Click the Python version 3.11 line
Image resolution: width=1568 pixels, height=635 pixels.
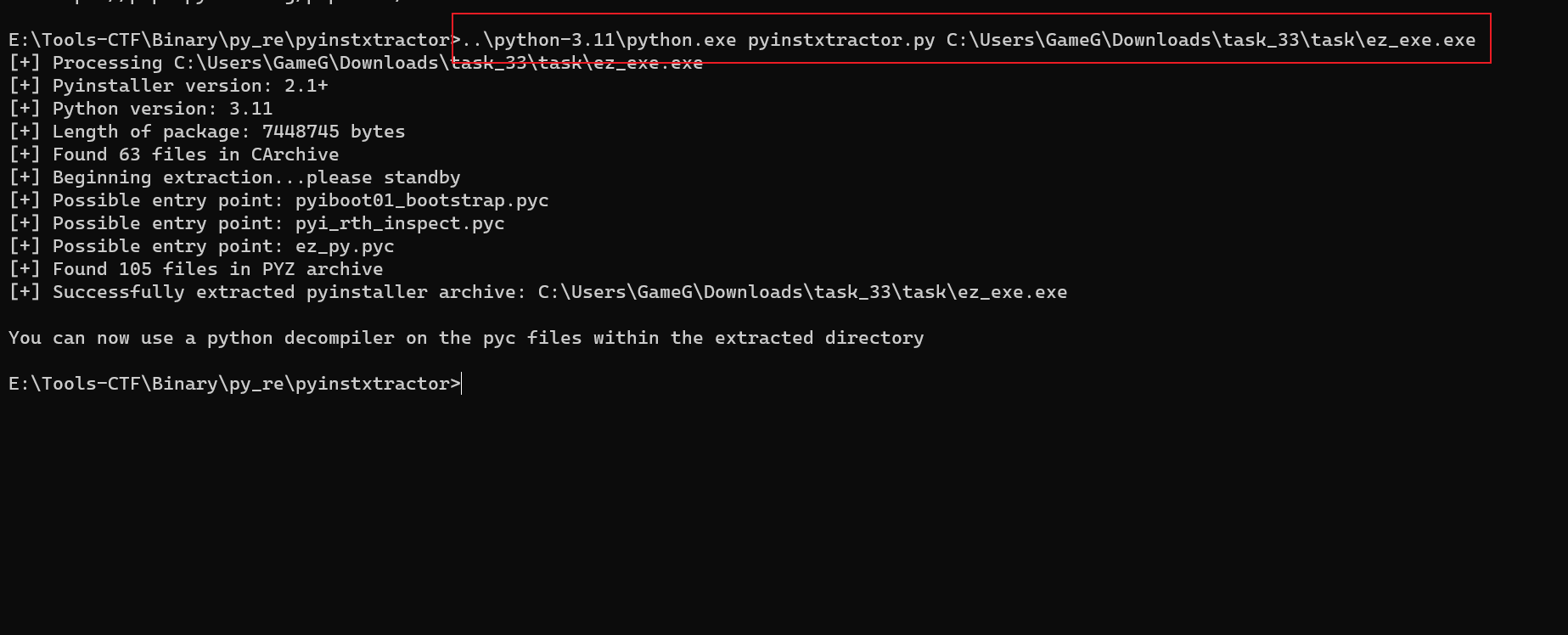pos(141,109)
